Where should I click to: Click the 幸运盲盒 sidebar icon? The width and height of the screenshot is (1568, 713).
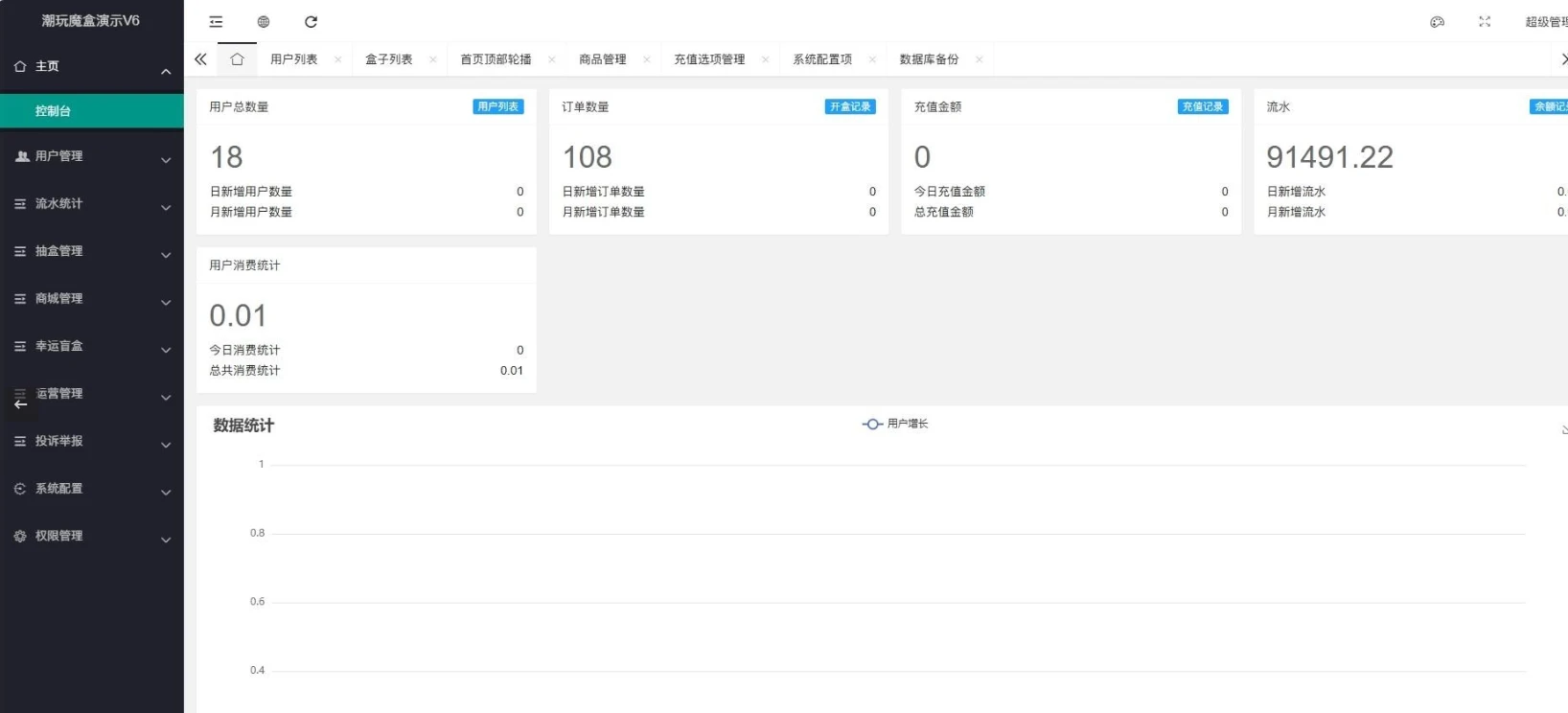click(x=20, y=346)
